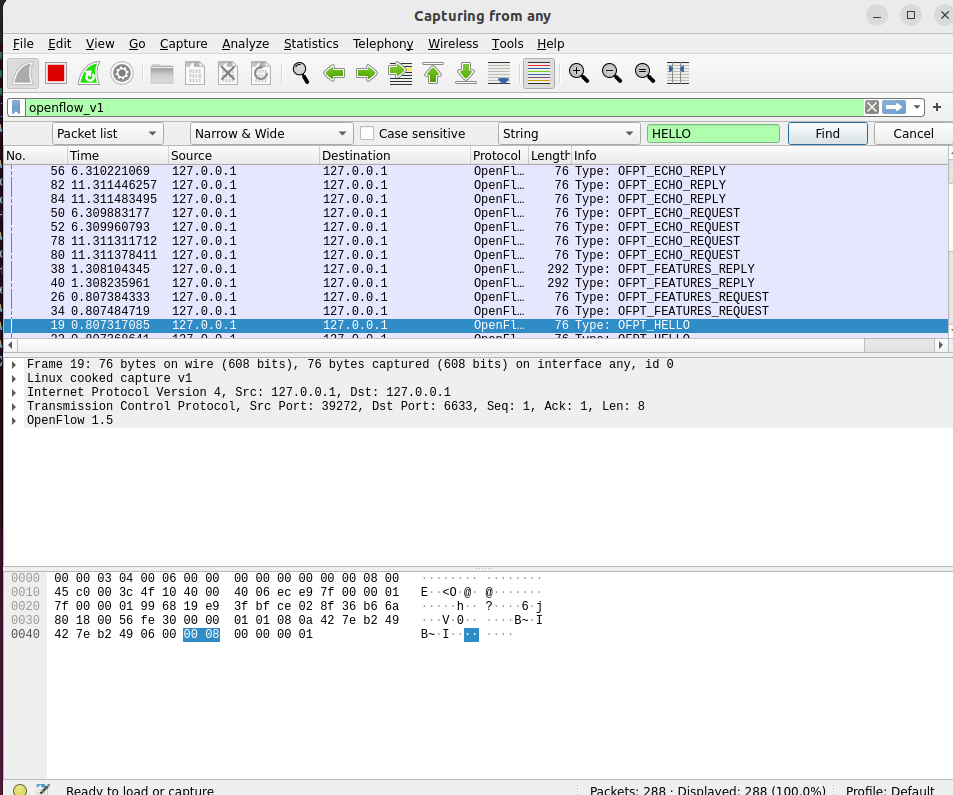953x795 pixels.
Task: Add a display filter button plus
Action: 937,108
